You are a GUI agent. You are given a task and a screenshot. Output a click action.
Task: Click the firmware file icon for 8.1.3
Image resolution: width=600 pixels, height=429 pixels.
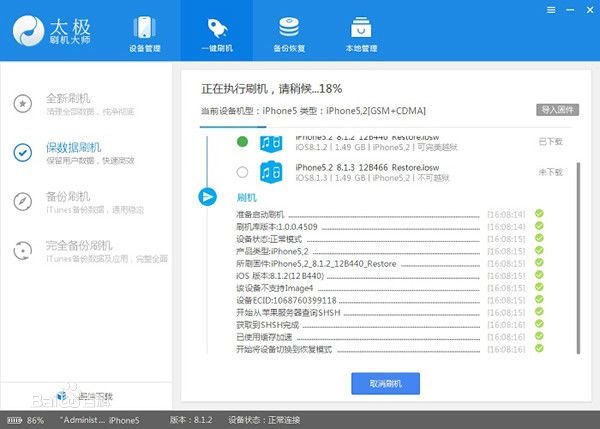[271, 172]
